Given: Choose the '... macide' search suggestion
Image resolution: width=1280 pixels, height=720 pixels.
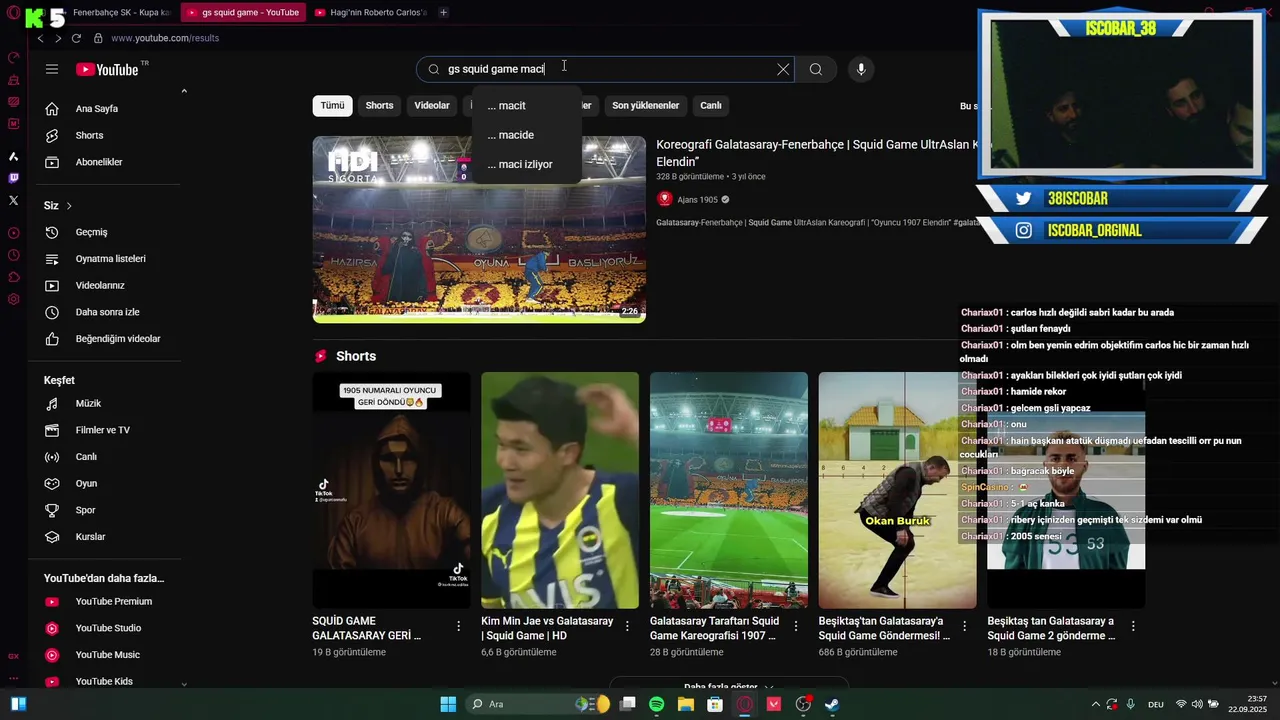Looking at the screenshot, I should pyautogui.click(x=526, y=135).
